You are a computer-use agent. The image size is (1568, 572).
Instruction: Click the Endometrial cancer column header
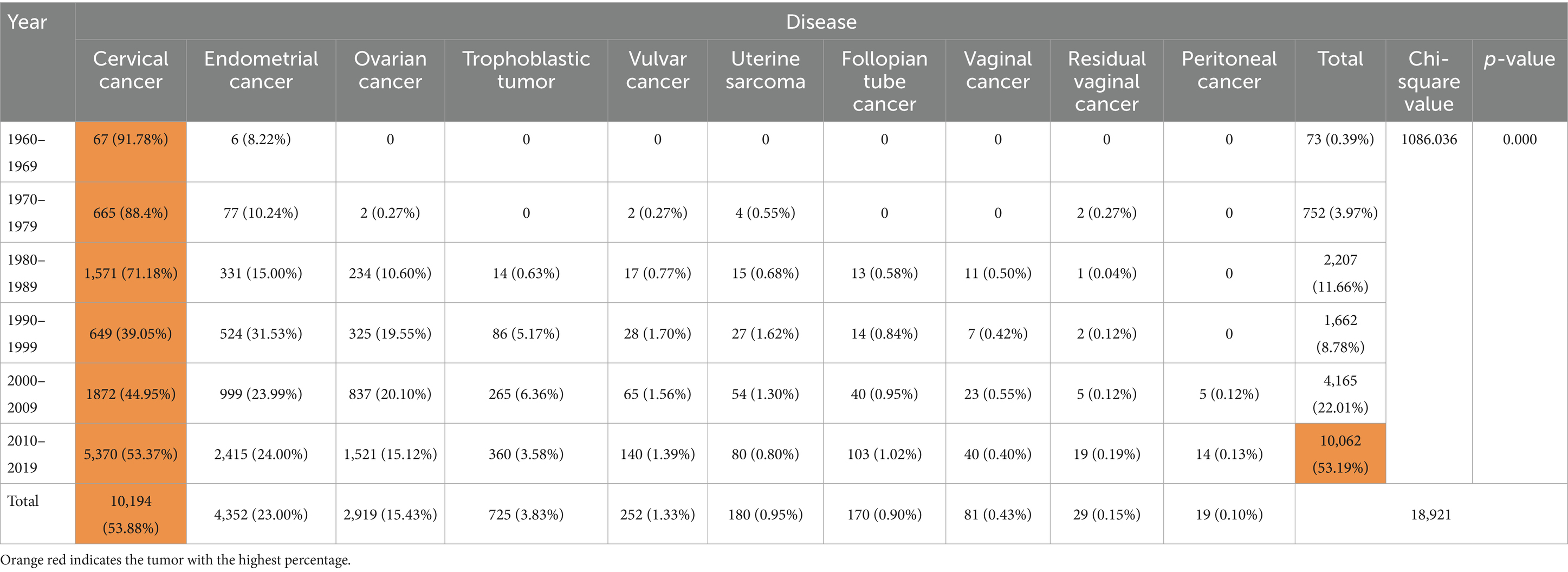point(261,70)
